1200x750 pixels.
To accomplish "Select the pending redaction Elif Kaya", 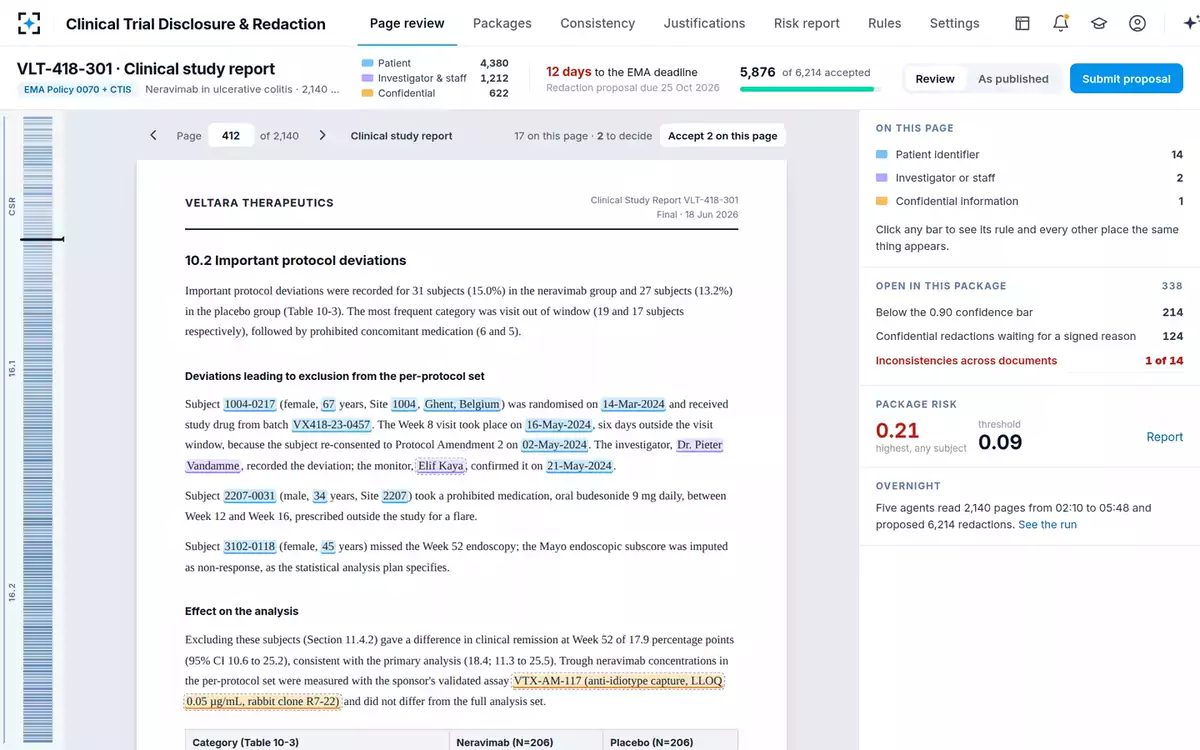I will pos(440,466).
